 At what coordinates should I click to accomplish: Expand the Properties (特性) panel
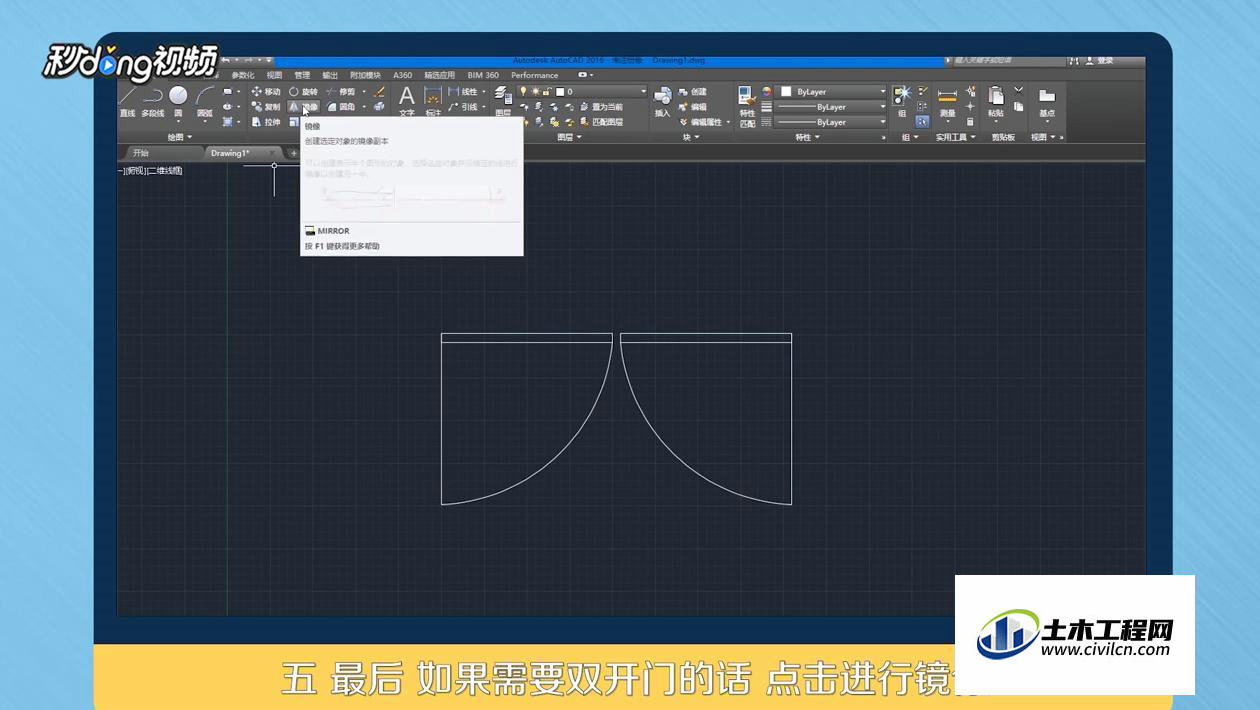[x=807, y=137]
